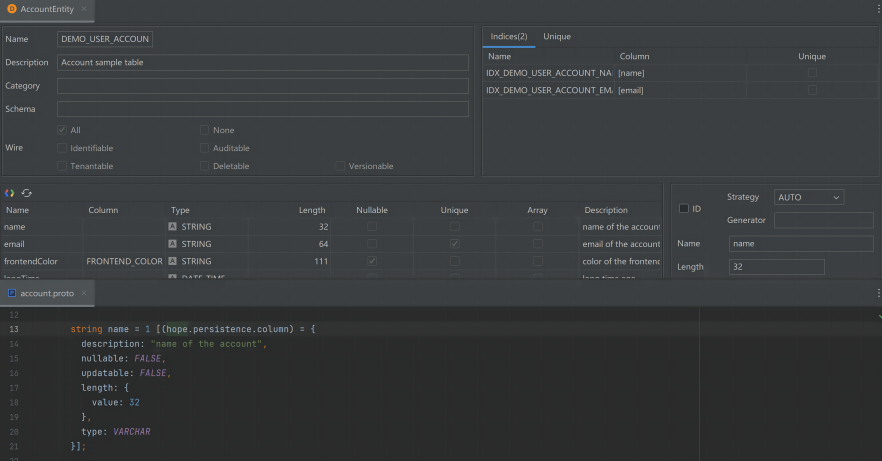Select the Indices(2) tab
The image size is (882, 461).
[x=508, y=37]
